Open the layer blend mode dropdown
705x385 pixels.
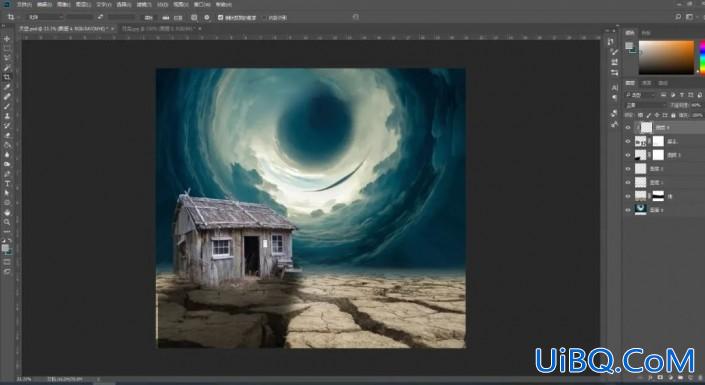coord(646,105)
